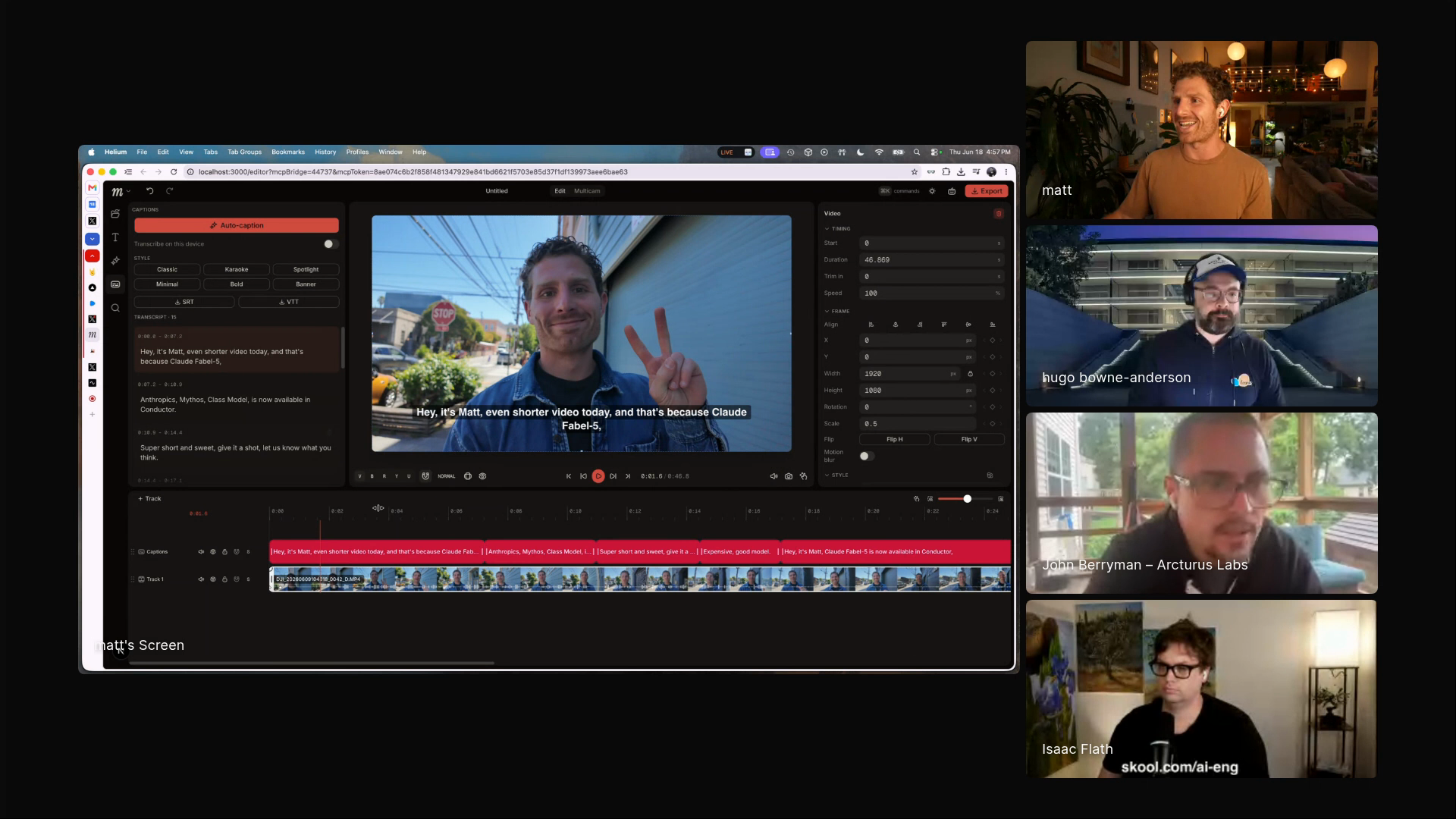
Task: Click the Rotation keyframe diamond icon
Action: click(993, 407)
